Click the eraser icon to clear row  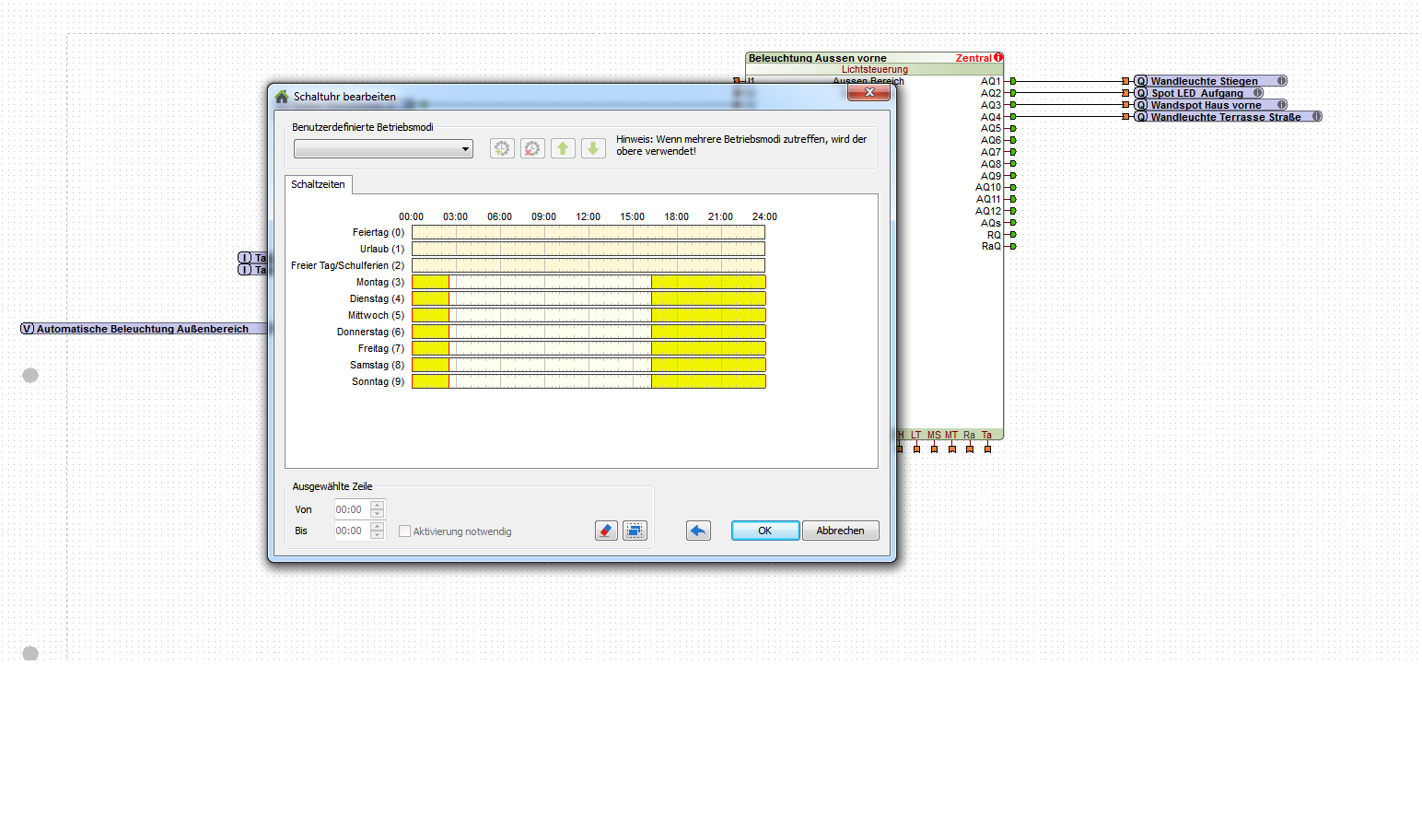[606, 531]
